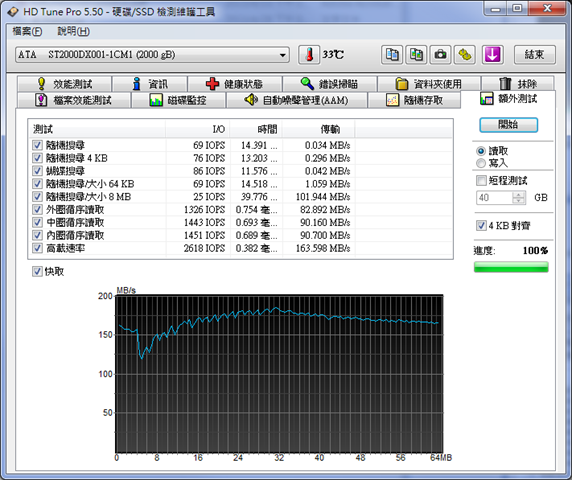Open the options gear icon
Viewport: 572px width, 480px height.
coord(464,55)
